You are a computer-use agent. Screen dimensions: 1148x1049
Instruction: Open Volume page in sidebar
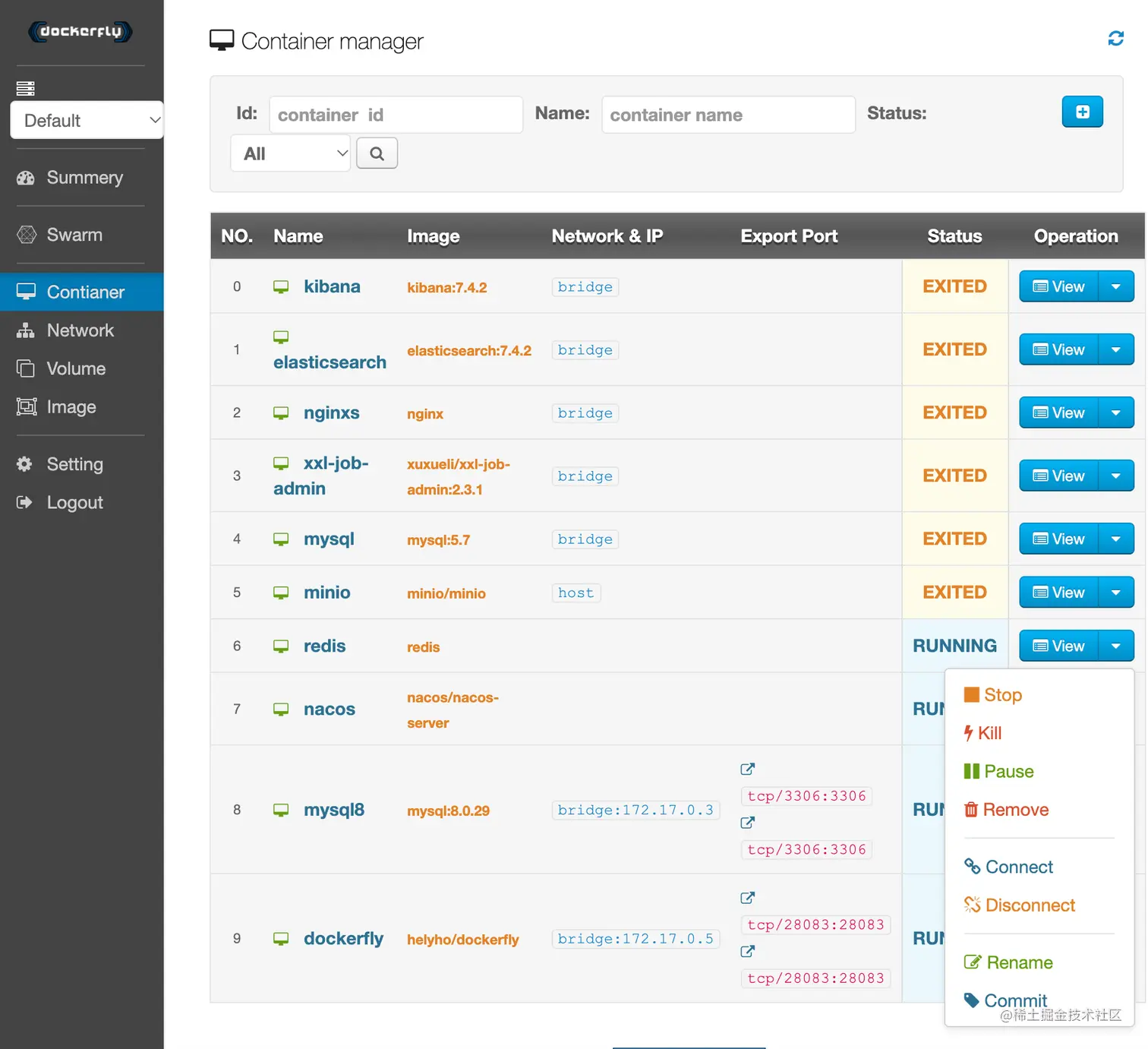click(x=82, y=368)
